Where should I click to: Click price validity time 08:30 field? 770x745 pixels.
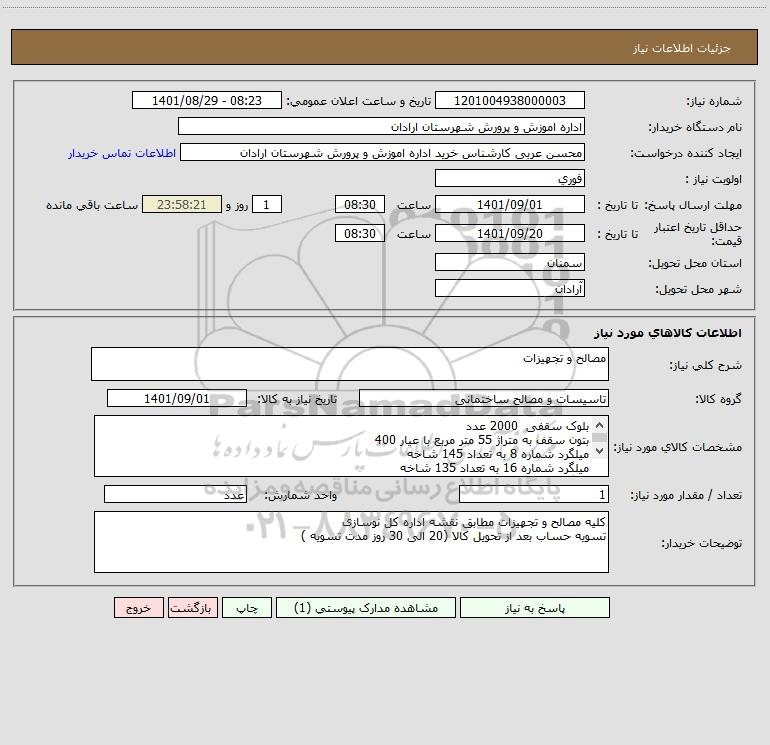359,233
